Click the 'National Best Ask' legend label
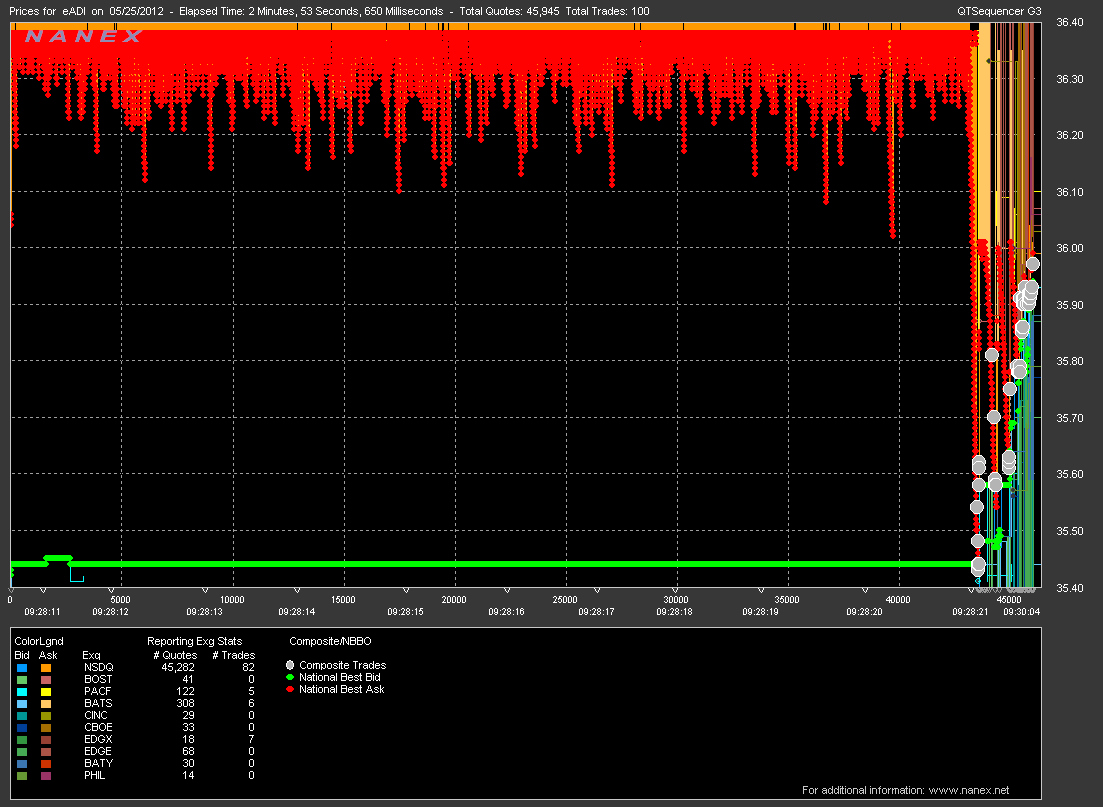The width and height of the screenshot is (1103, 807). 342,689
